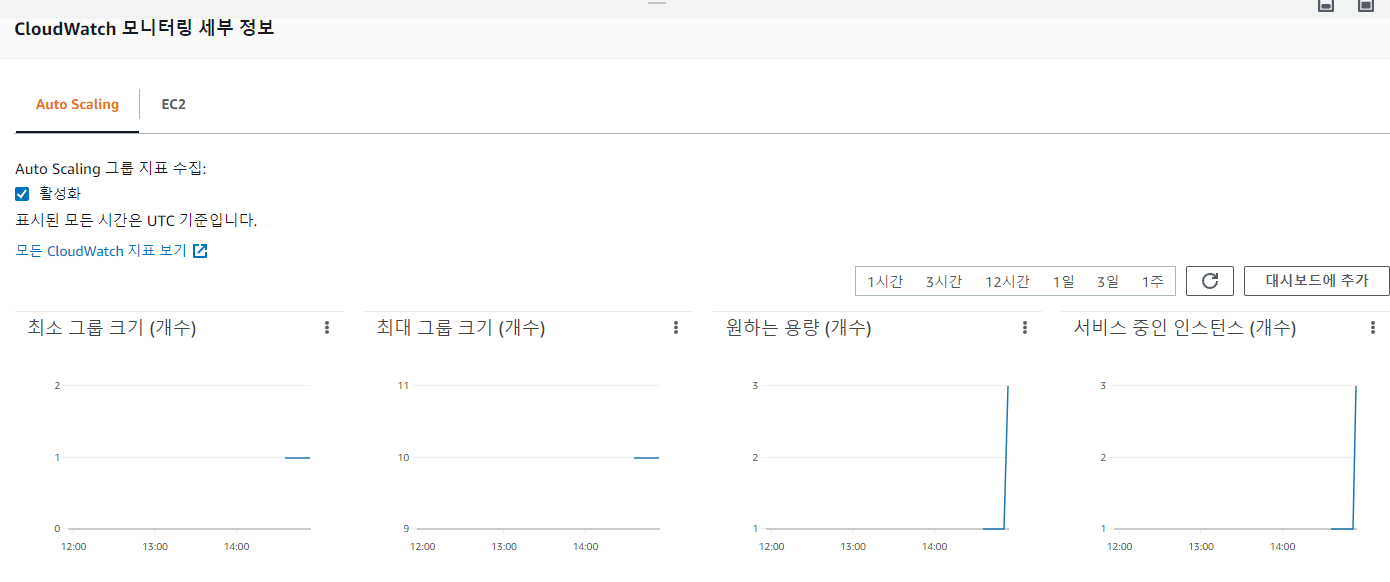The height and width of the screenshot is (582, 1390).
Task: Set time range to 1일
Action: [1064, 282]
